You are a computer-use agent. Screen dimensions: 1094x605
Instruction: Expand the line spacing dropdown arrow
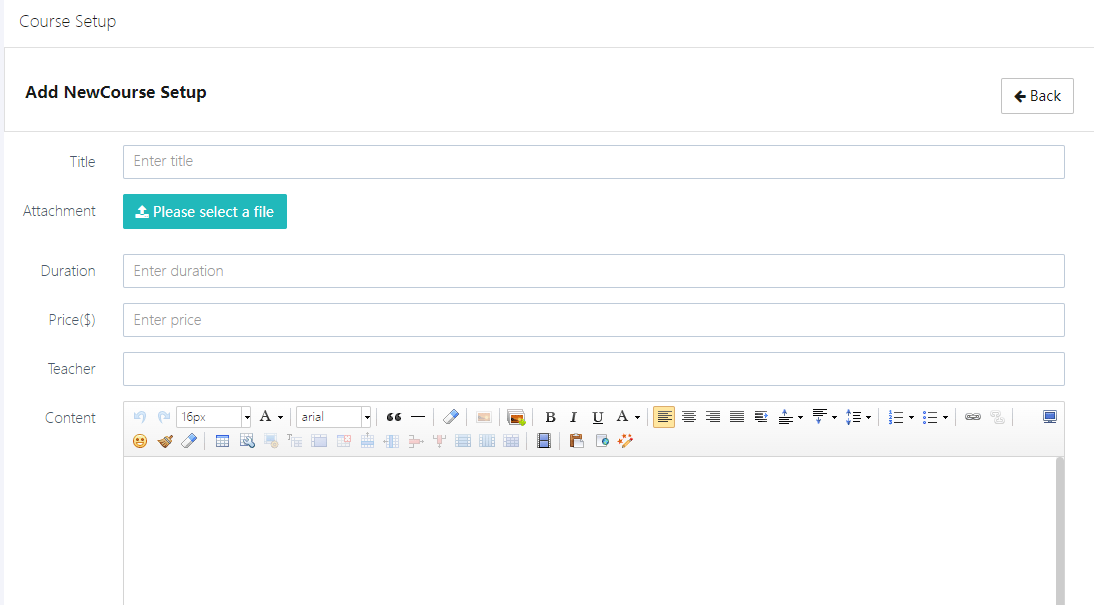click(868, 418)
